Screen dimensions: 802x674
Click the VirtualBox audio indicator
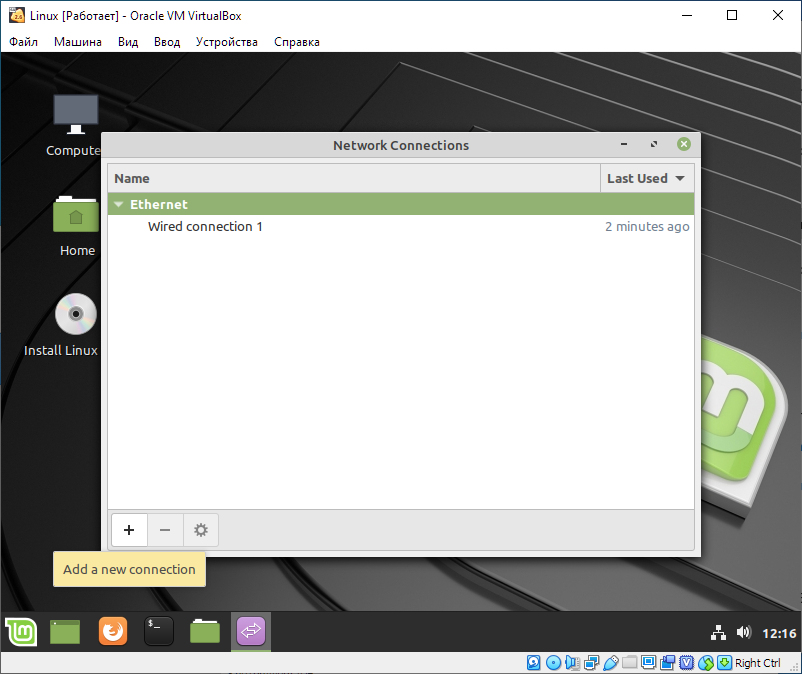(x=572, y=663)
